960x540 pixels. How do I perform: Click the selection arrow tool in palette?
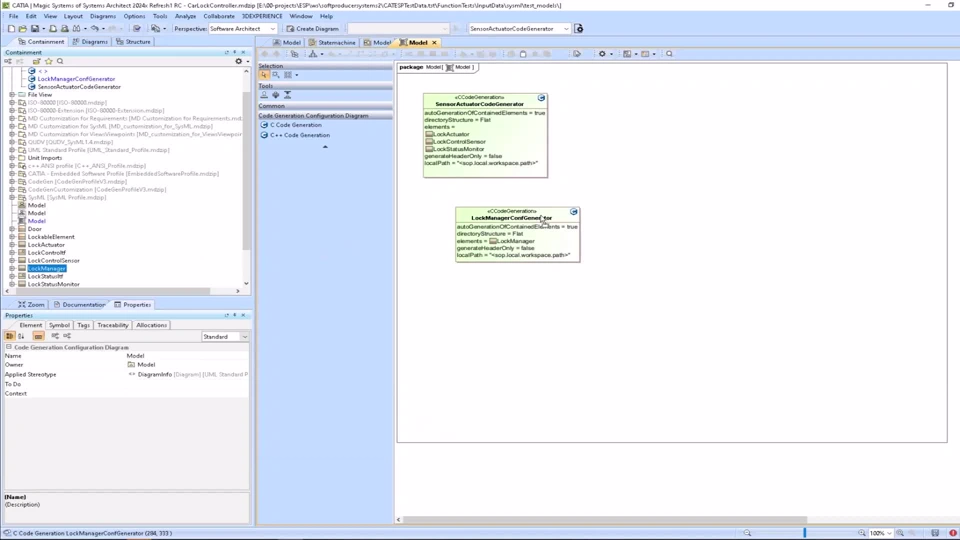(x=264, y=75)
